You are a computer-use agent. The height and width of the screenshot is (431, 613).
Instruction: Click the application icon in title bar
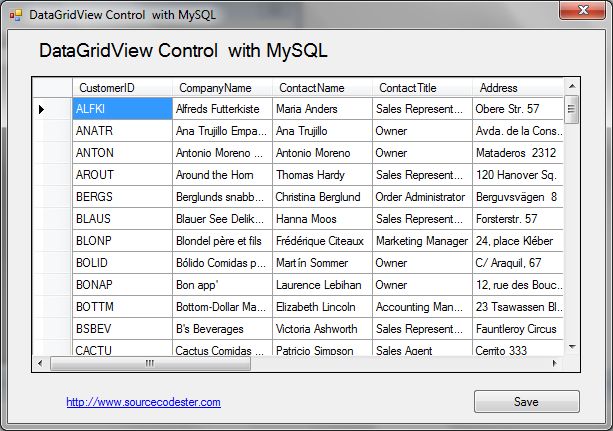click(x=15, y=15)
